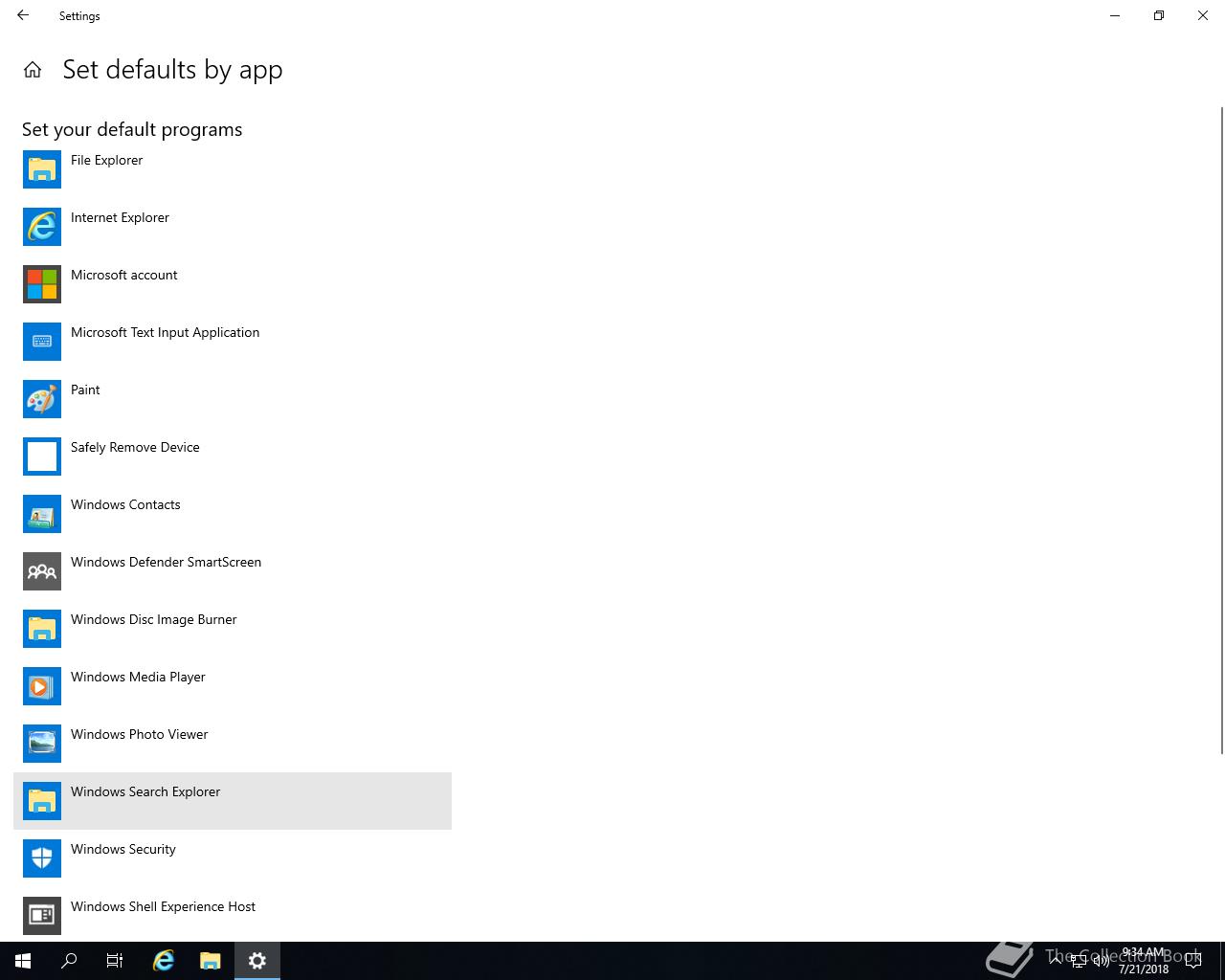Restore down the Settings window
This screenshot has width=1225, height=980.
pos(1159,15)
